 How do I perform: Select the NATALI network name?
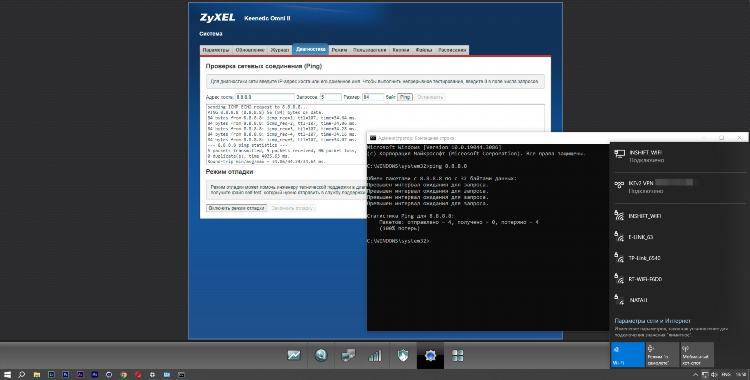pos(638,300)
